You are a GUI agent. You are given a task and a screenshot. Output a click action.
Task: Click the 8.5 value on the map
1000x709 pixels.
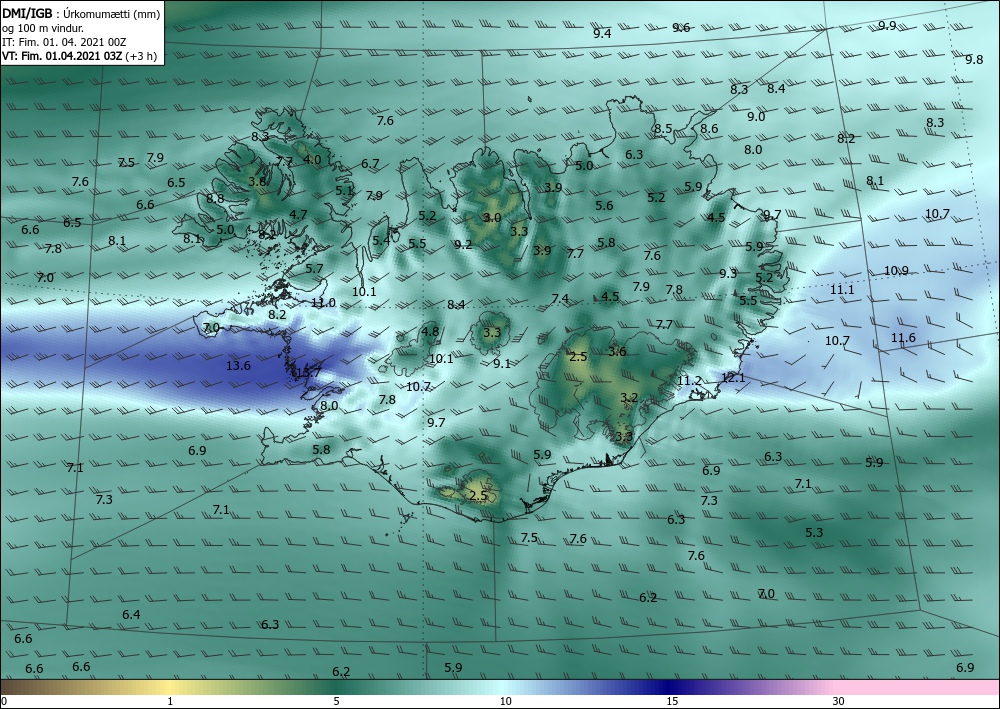663,129
